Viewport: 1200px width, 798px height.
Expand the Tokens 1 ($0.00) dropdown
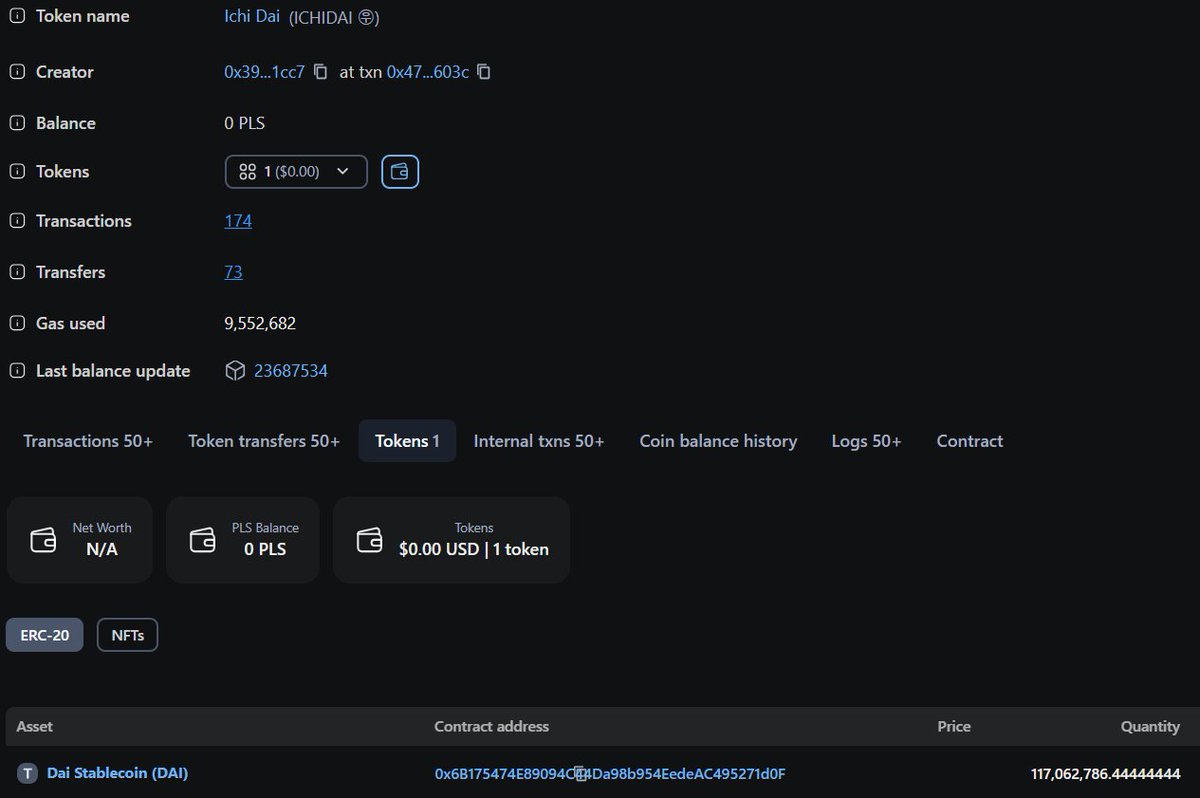[x=296, y=172]
